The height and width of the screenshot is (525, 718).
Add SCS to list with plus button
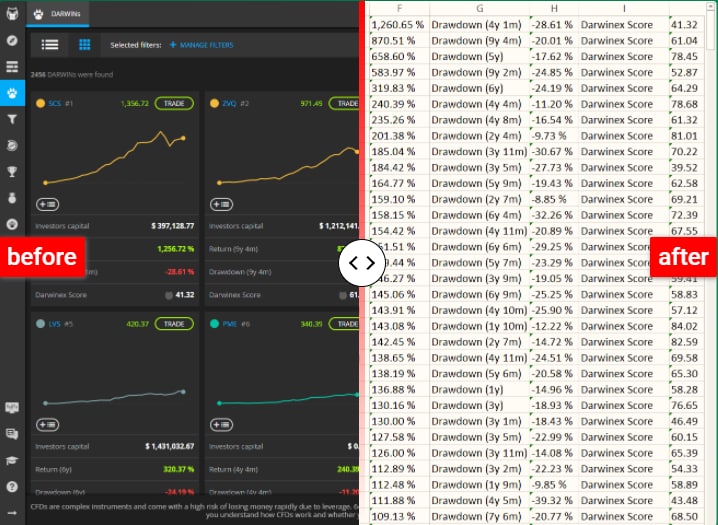coord(47,204)
